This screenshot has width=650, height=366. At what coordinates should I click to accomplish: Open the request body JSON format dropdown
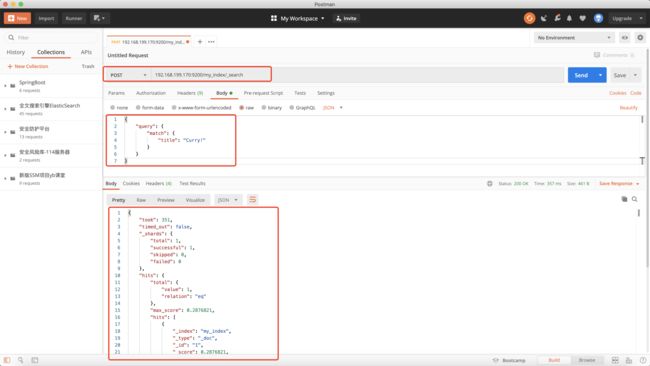pyautogui.click(x=333, y=107)
